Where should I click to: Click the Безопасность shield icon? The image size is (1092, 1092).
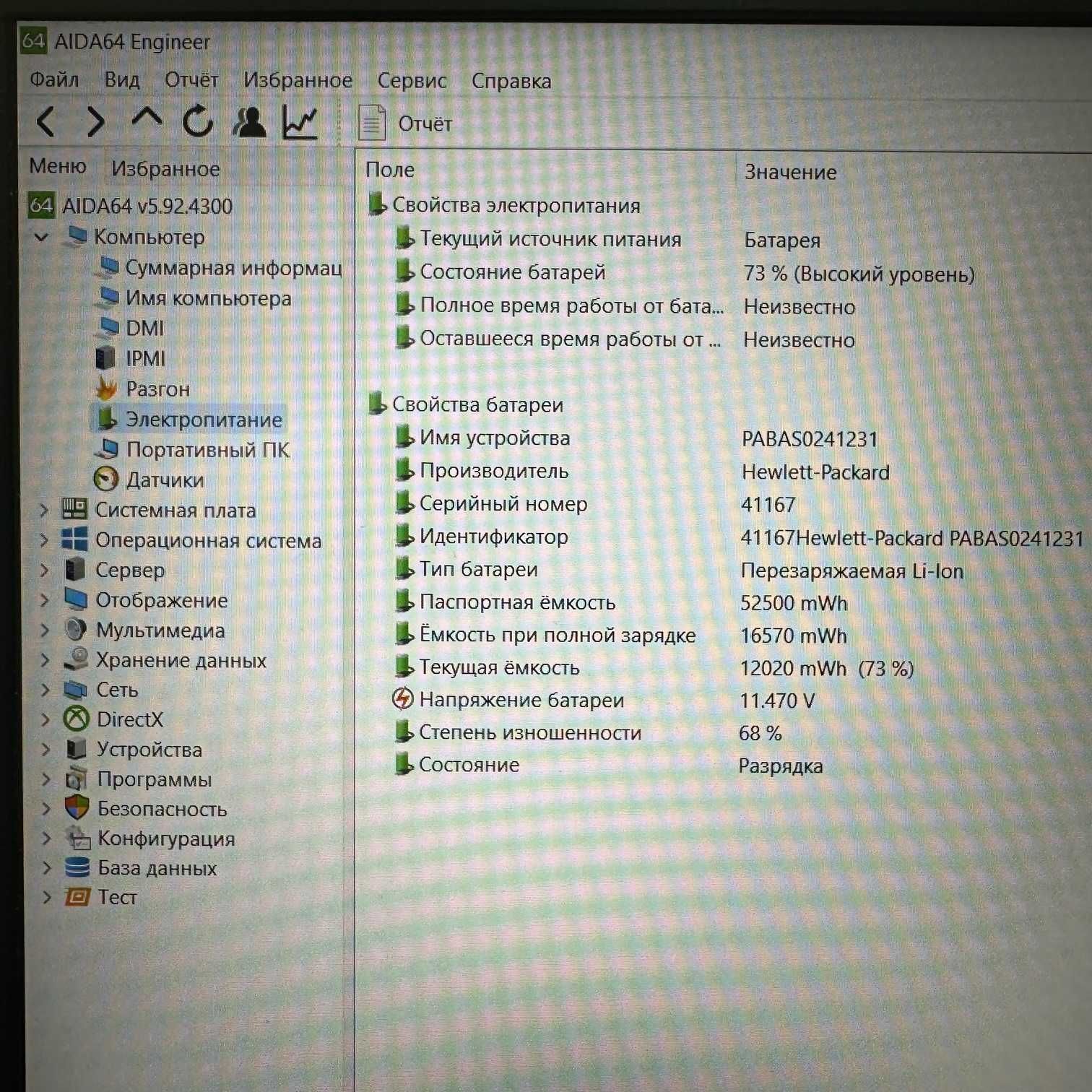click(x=77, y=808)
